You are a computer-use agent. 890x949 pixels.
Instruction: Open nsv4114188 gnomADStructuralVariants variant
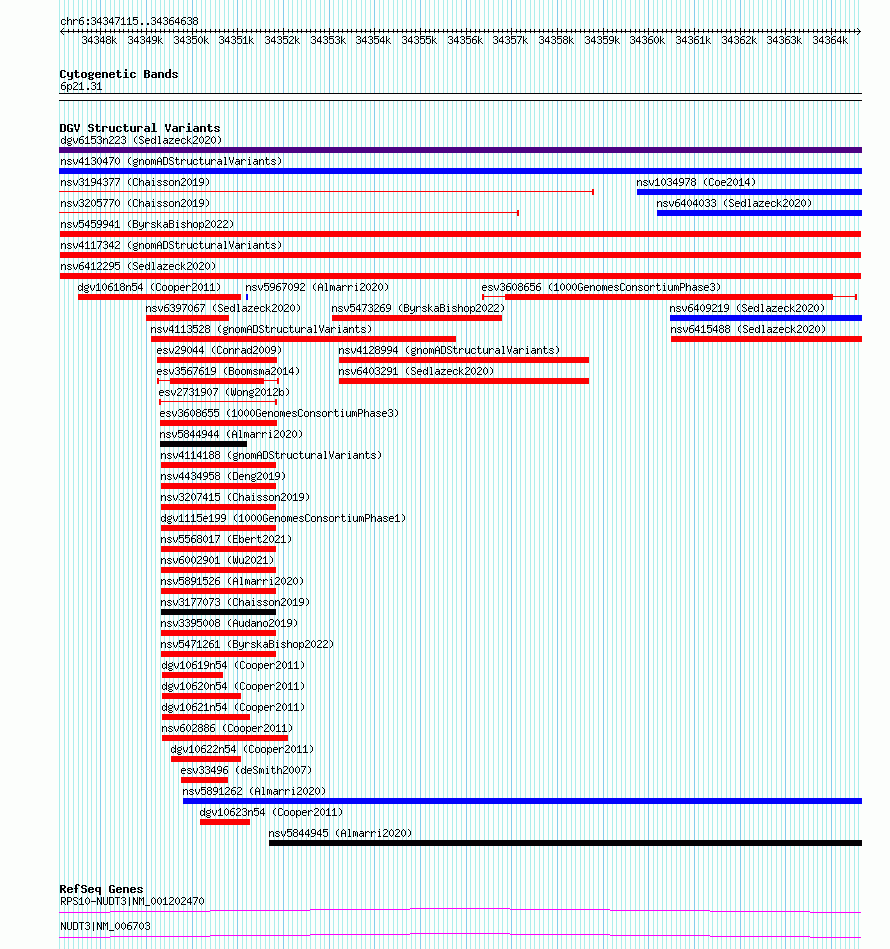[271, 456]
